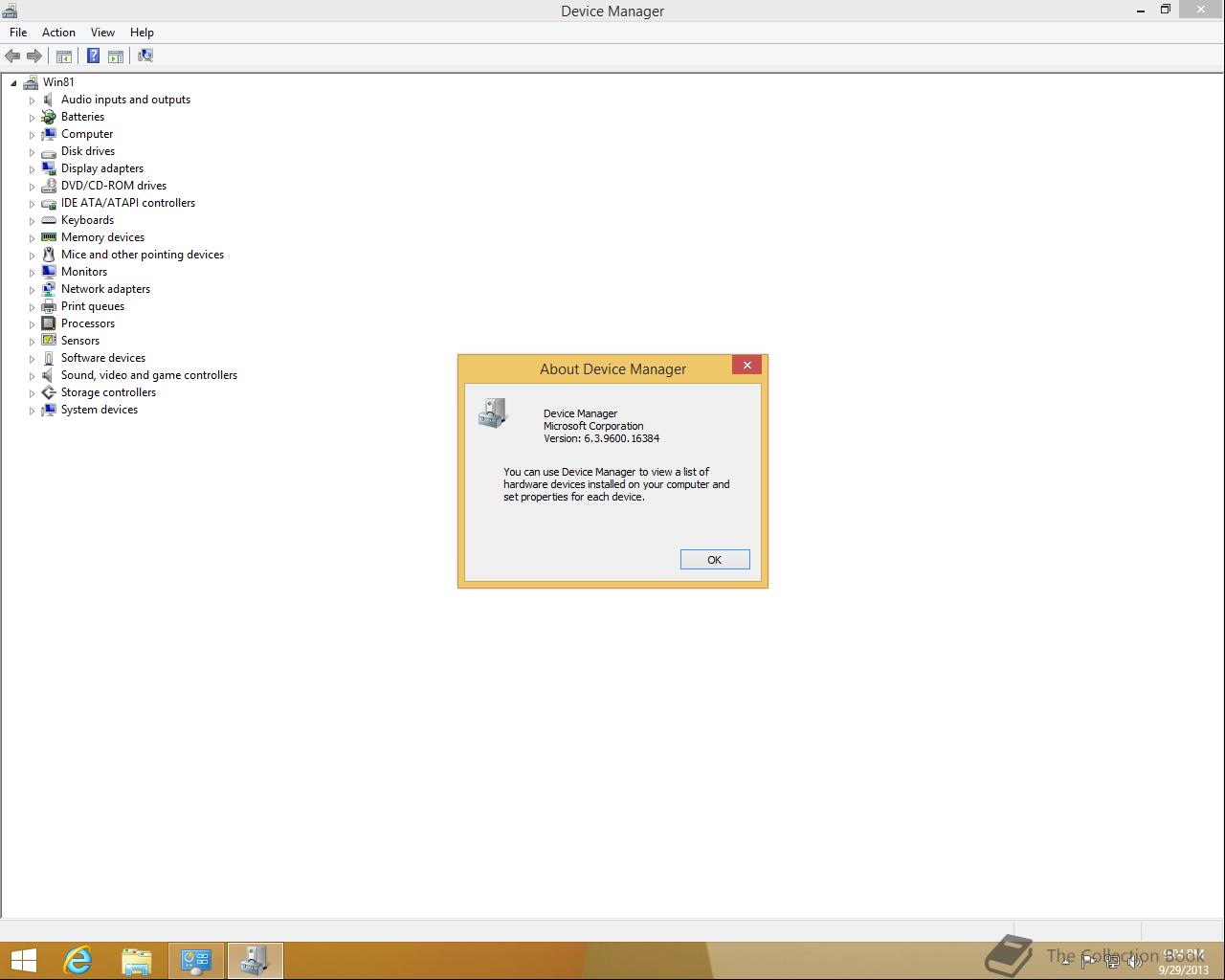Click the blue Help question-mark toolbar icon
Image resolution: width=1225 pixels, height=980 pixels.
[94, 56]
